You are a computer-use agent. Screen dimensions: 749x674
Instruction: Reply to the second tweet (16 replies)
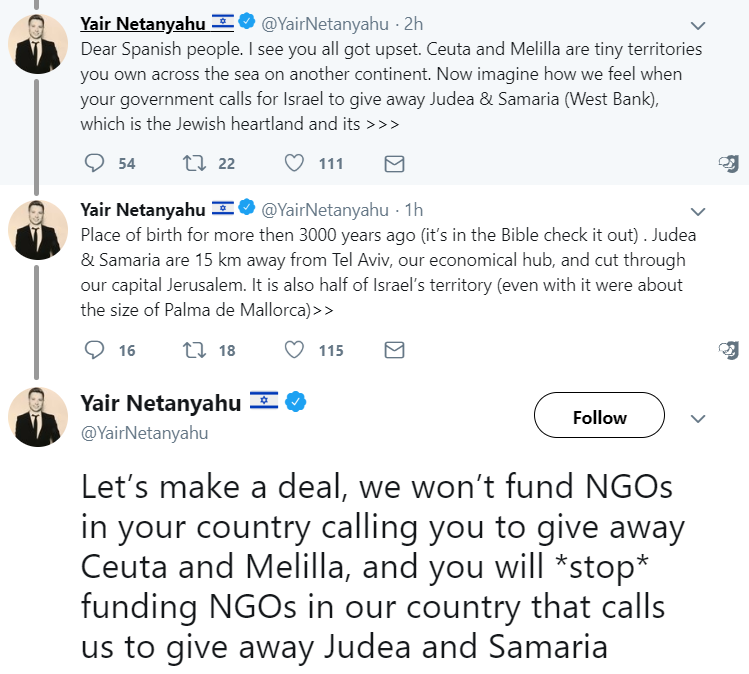95,350
